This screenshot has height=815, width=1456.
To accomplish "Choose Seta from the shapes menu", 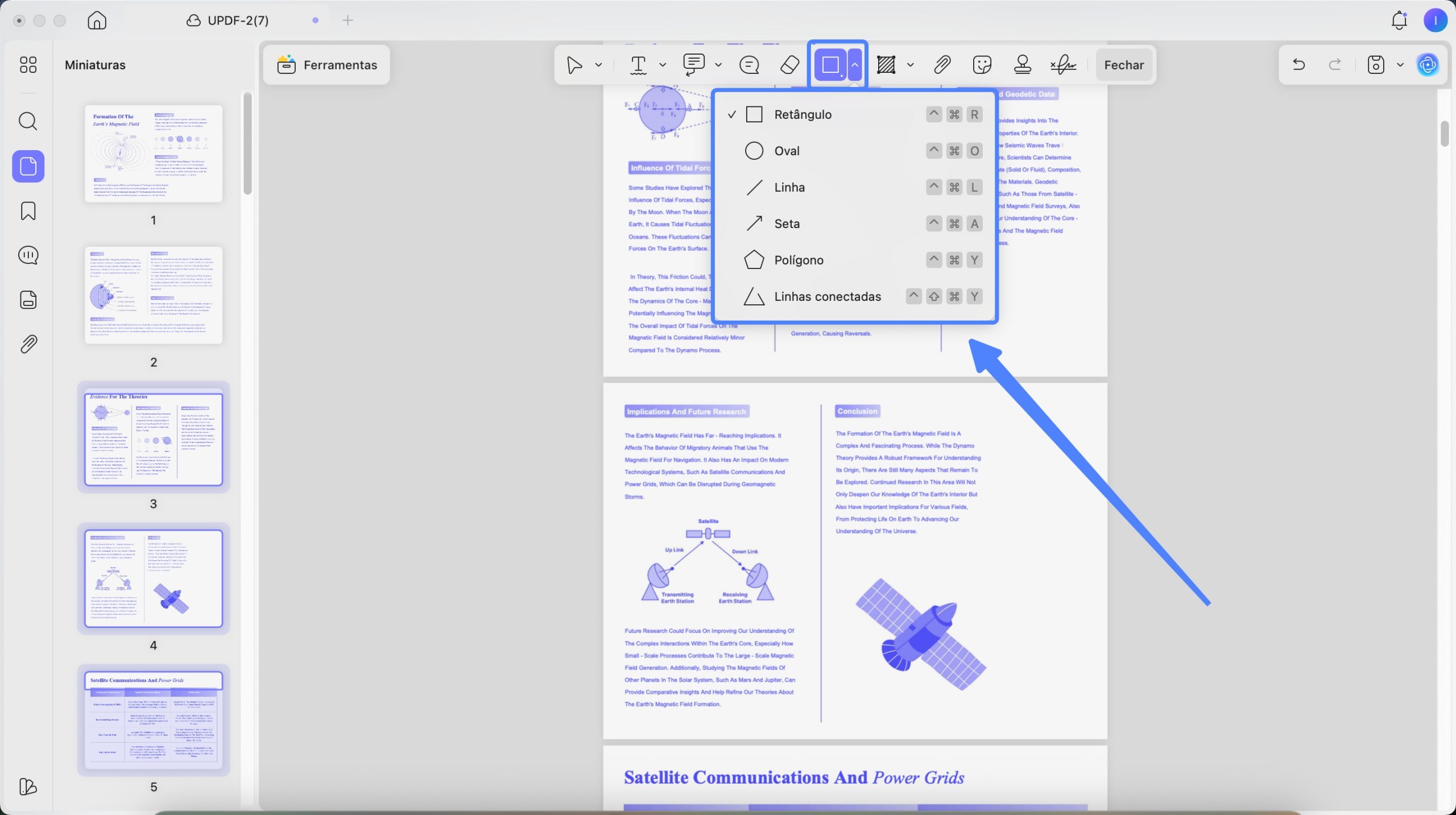I will pos(854,224).
